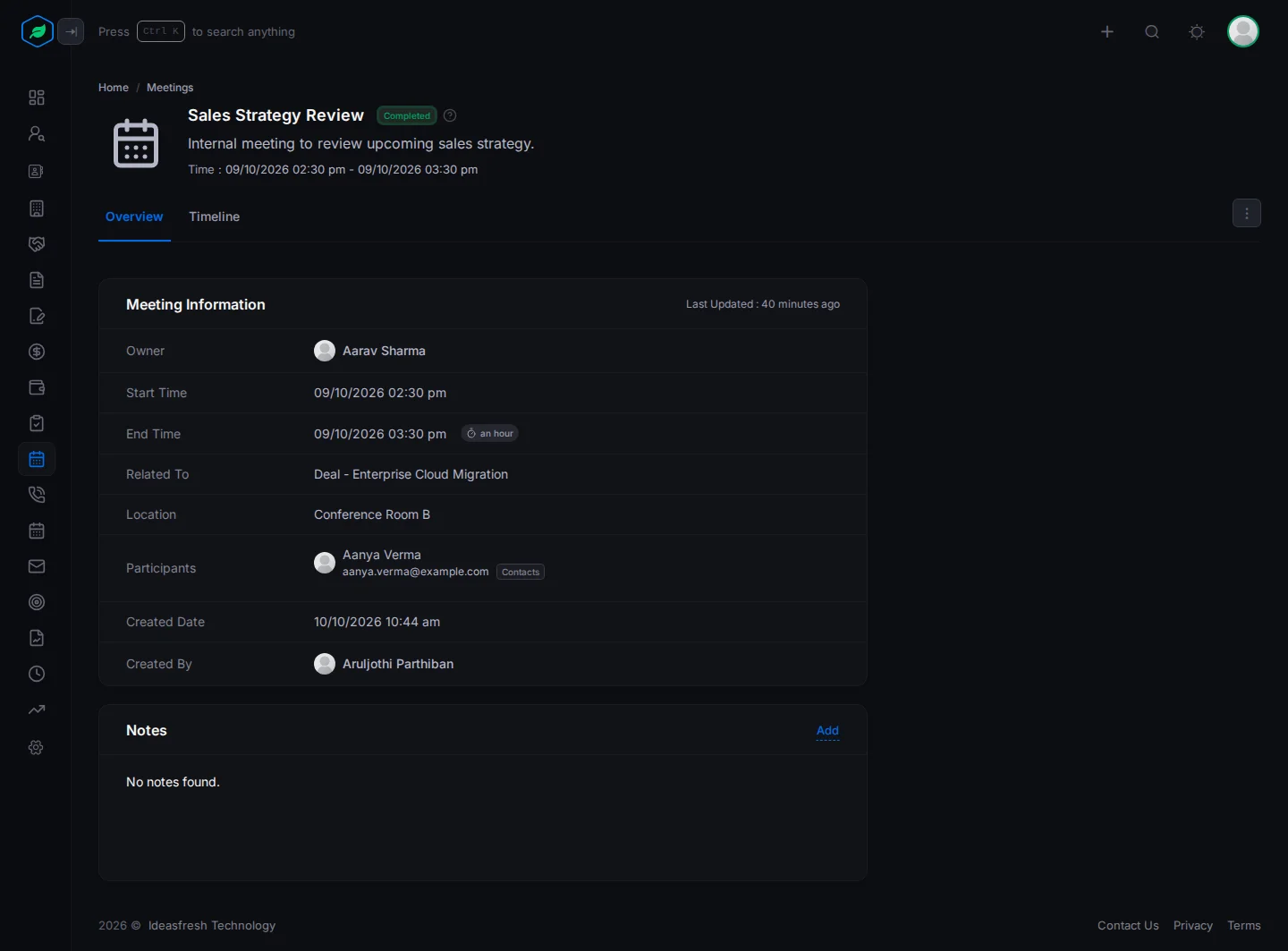Open the calls phone sidebar icon
The image size is (1288, 951).
click(x=37, y=495)
